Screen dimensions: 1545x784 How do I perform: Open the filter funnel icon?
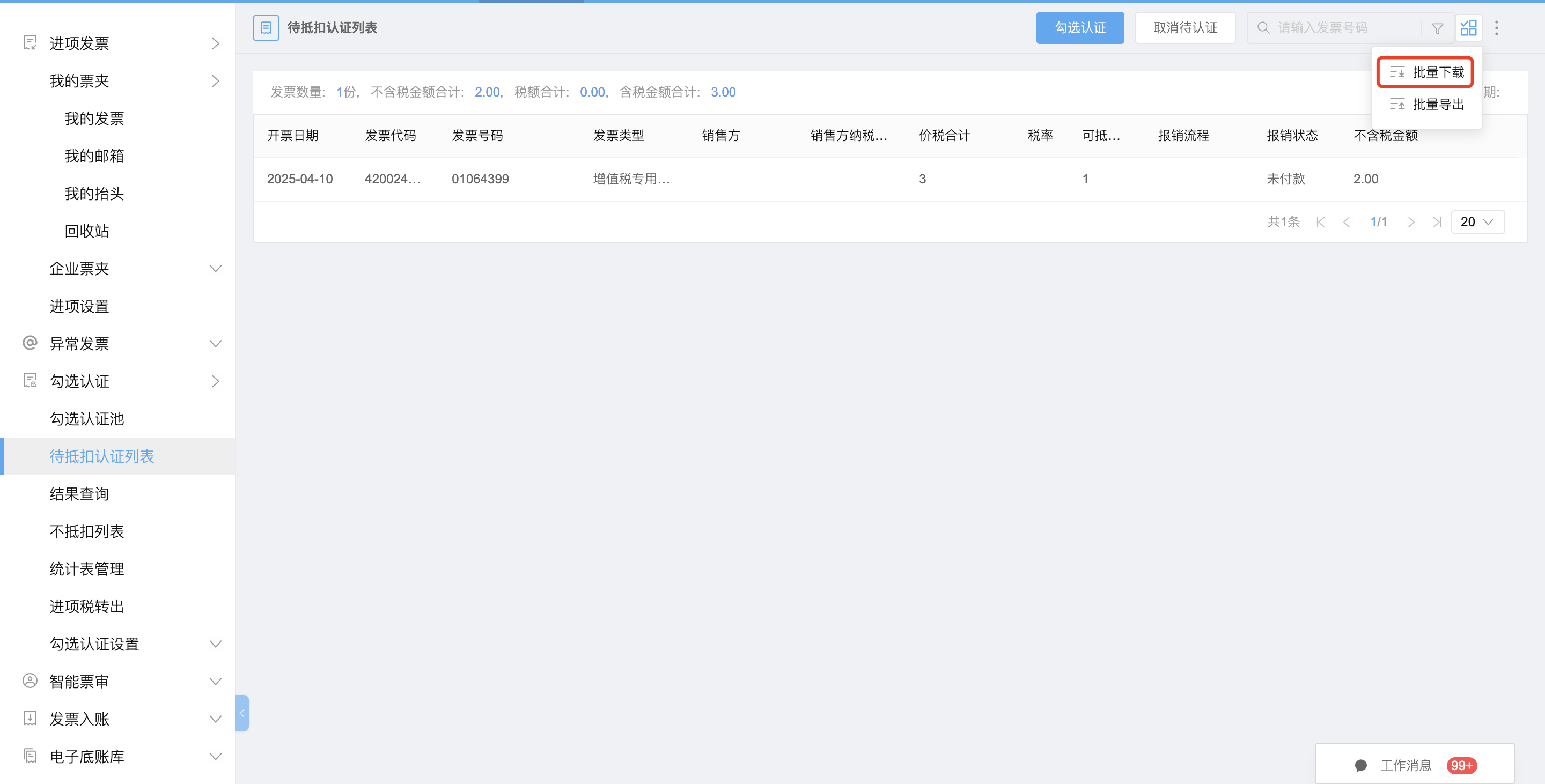1438,28
